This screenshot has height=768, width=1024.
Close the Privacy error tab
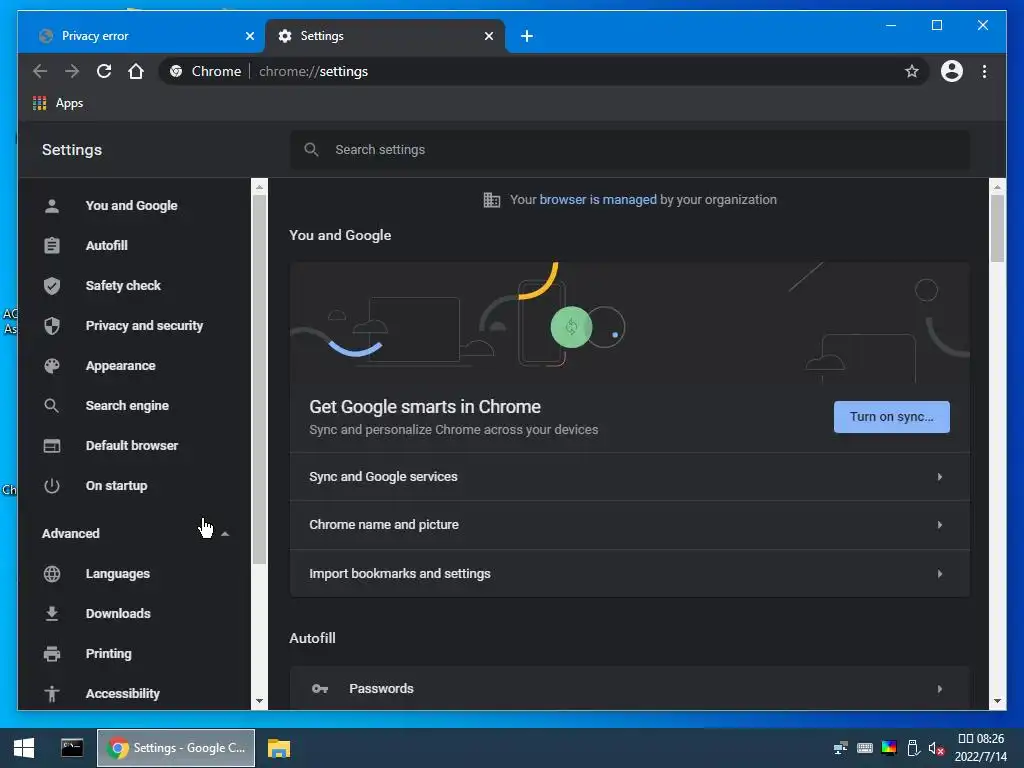tap(249, 36)
